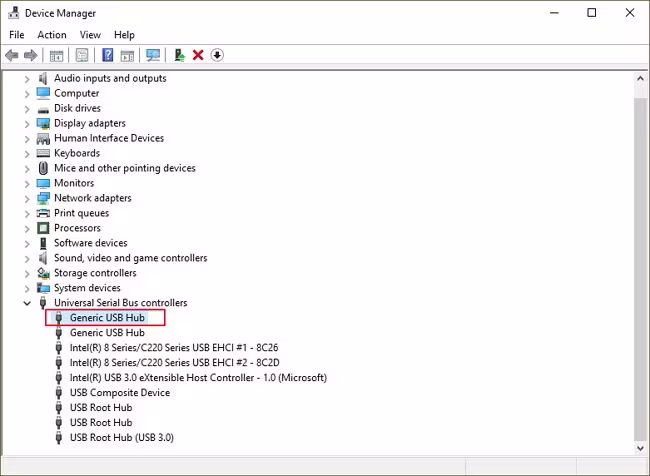650x476 pixels.
Task: Open the Action menu
Action: tap(52, 35)
